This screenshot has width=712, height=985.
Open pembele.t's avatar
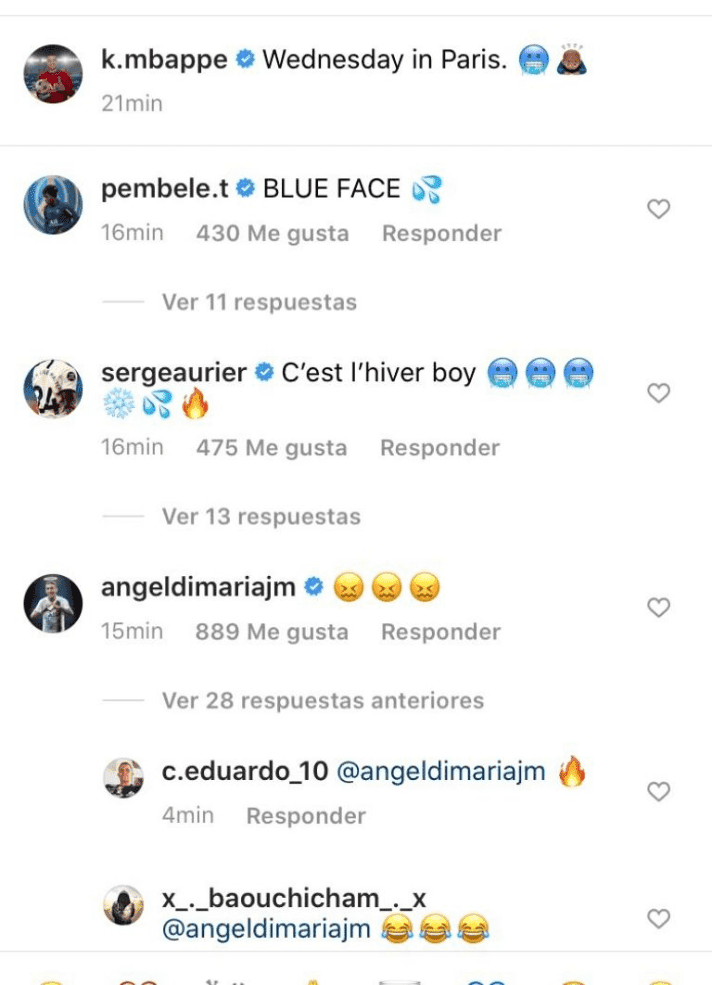click(x=53, y=205)
